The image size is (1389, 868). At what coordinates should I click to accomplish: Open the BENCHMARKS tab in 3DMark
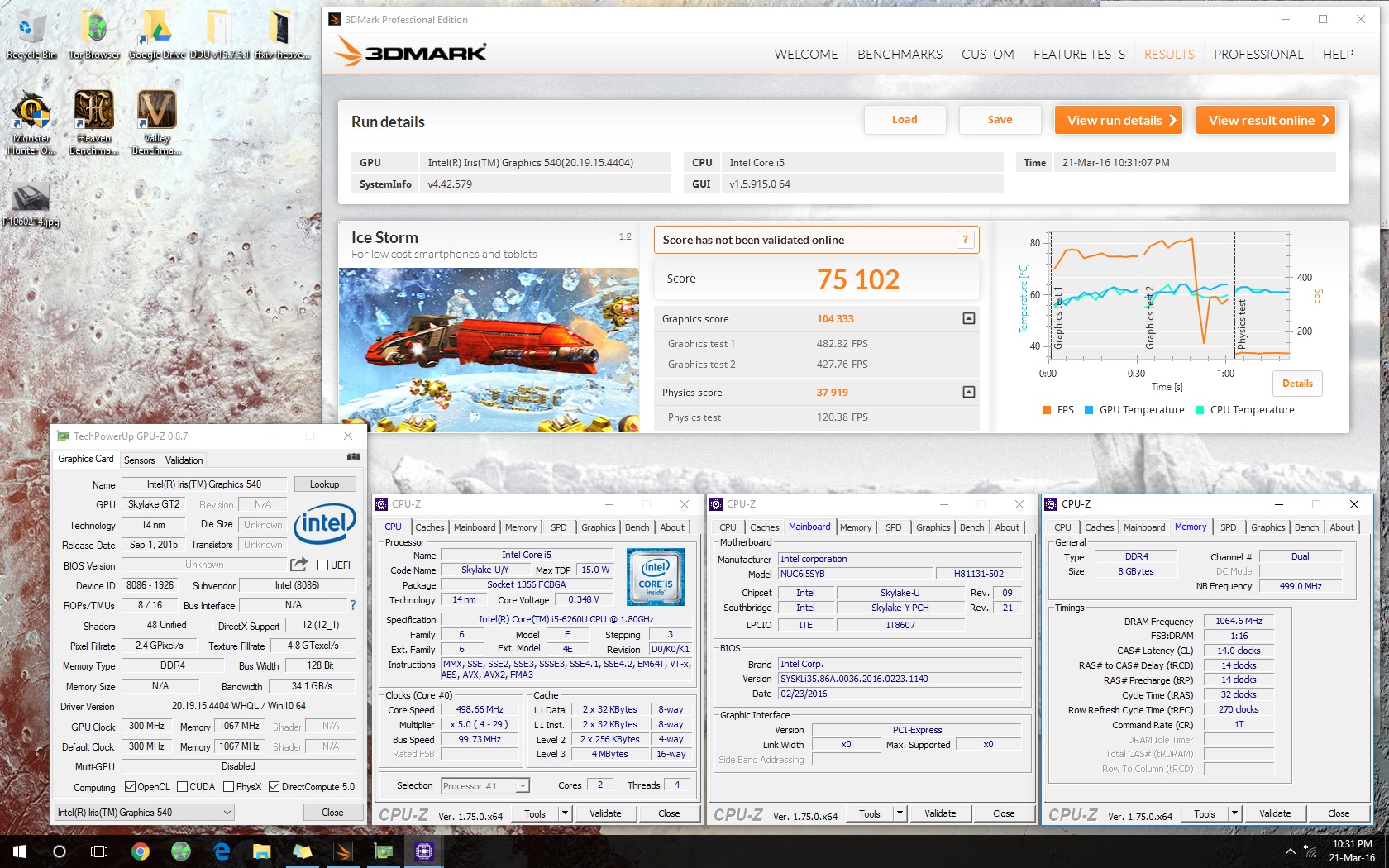(x=900, y=55)
